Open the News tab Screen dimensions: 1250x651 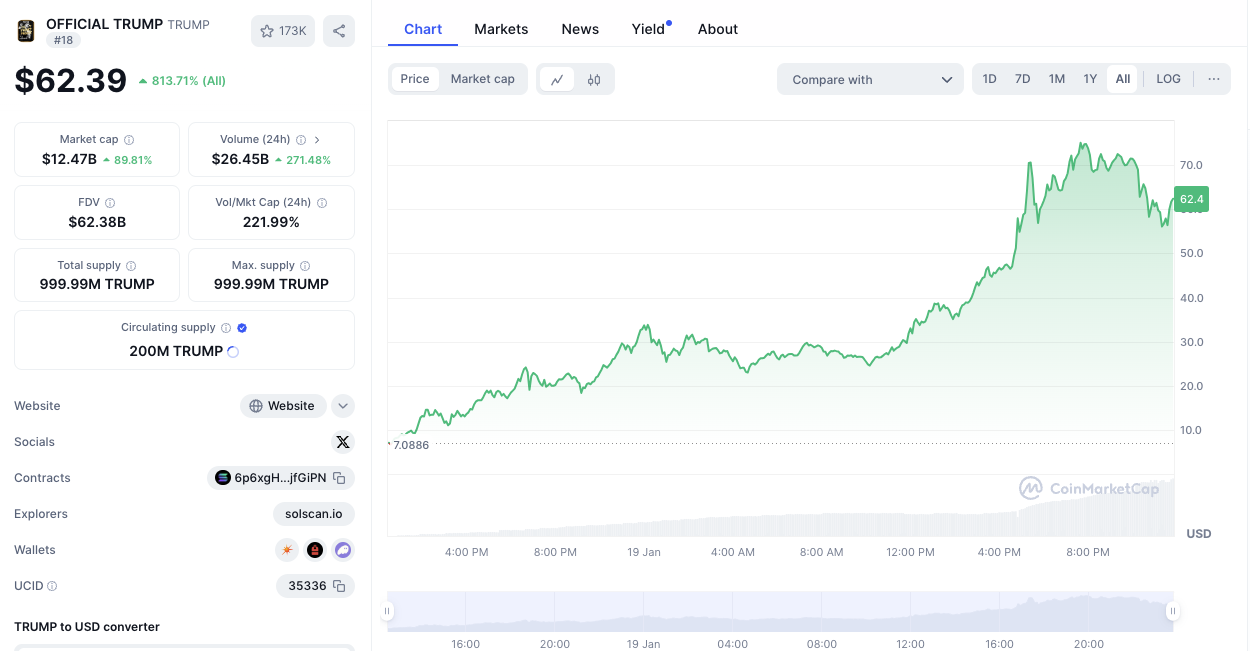pos(580,29)
